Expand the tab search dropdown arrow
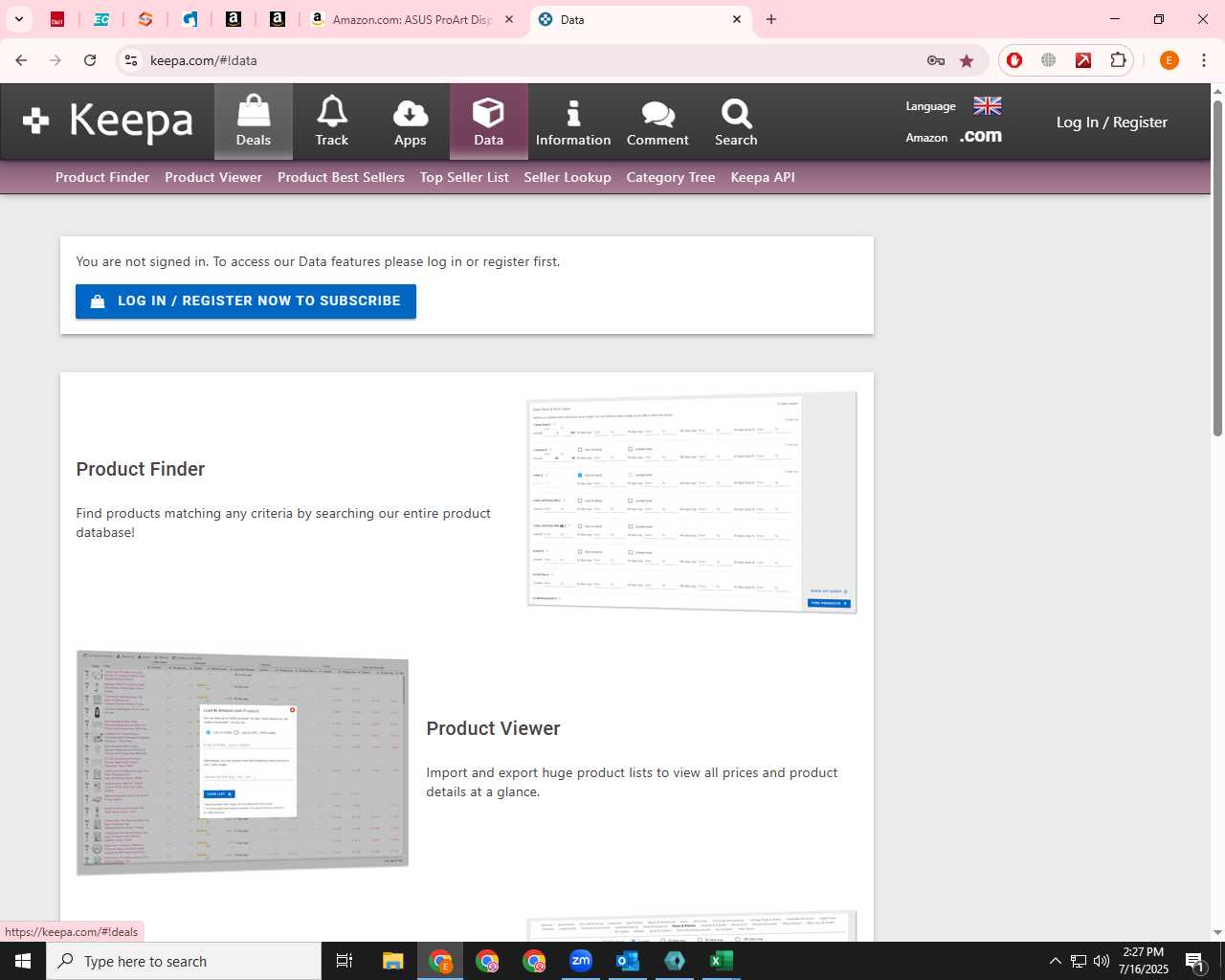 coord(19,19)
